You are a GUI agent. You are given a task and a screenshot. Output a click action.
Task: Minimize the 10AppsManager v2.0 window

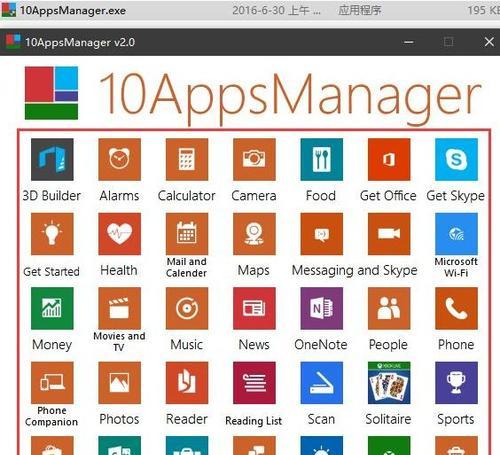pos(409,42)
